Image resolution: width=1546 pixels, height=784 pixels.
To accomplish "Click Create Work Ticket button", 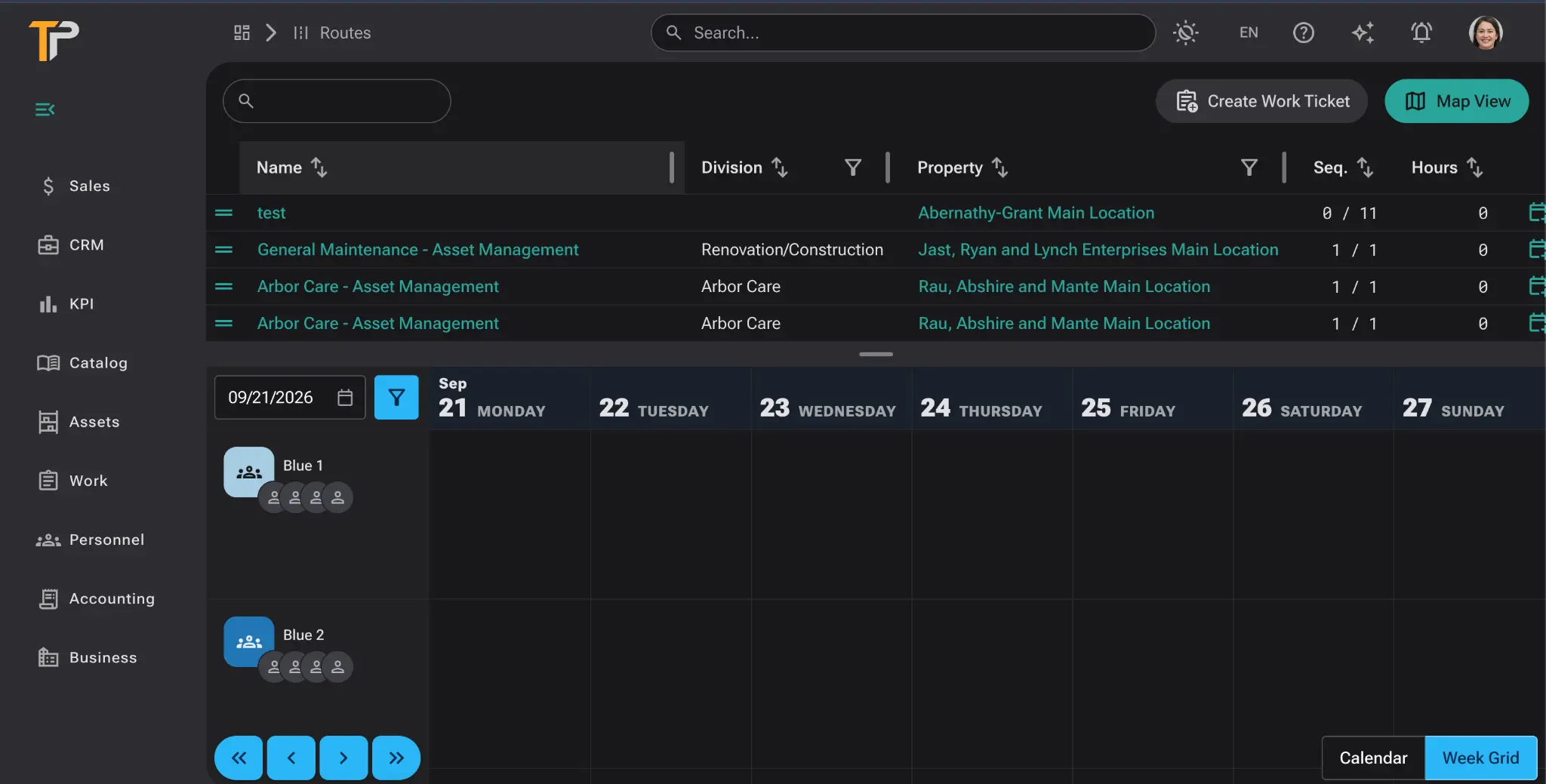I will click(1262, 101).
